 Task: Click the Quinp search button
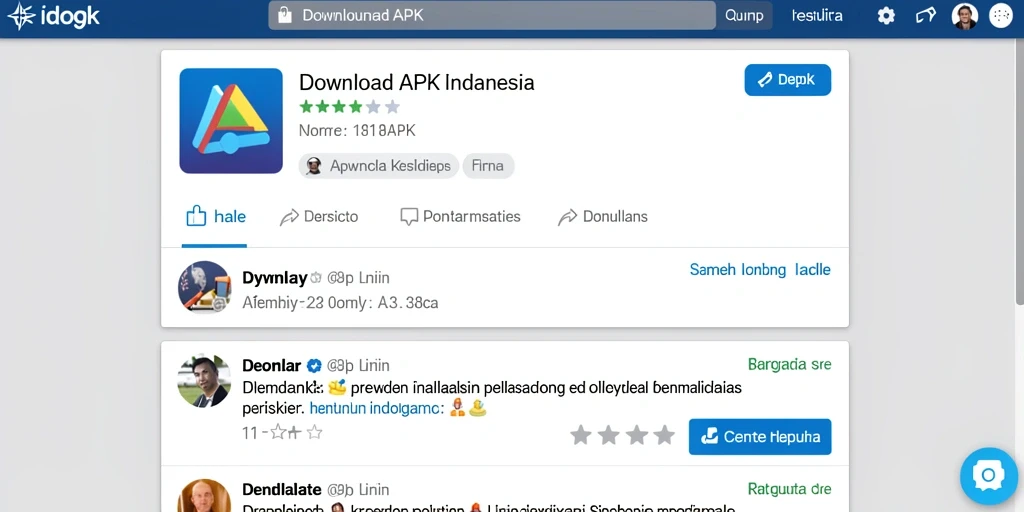(744, 15)
